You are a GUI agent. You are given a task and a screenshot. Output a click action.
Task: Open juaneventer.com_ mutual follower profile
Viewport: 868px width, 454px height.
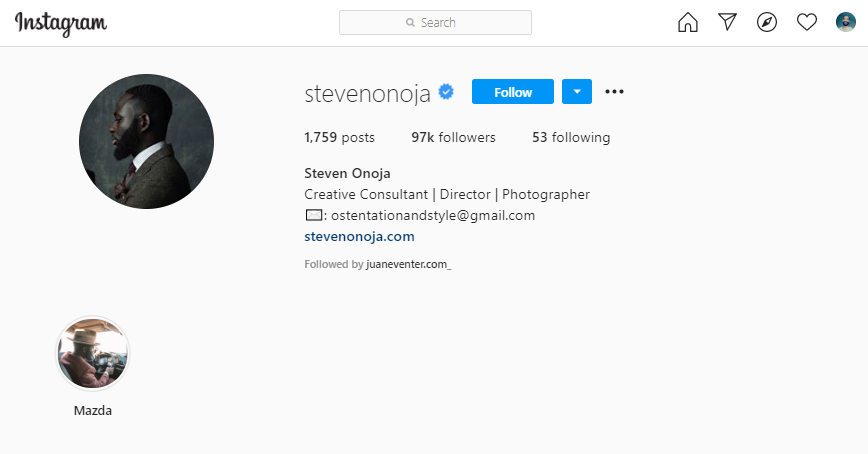coord(409,264)
